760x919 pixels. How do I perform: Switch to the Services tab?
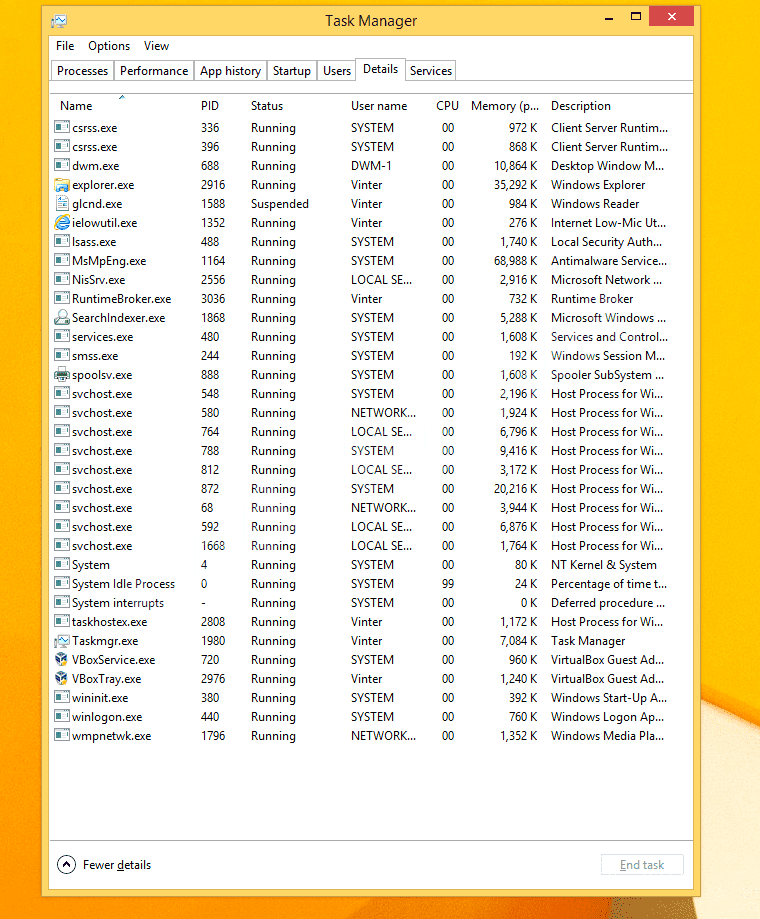coord(431,71)
